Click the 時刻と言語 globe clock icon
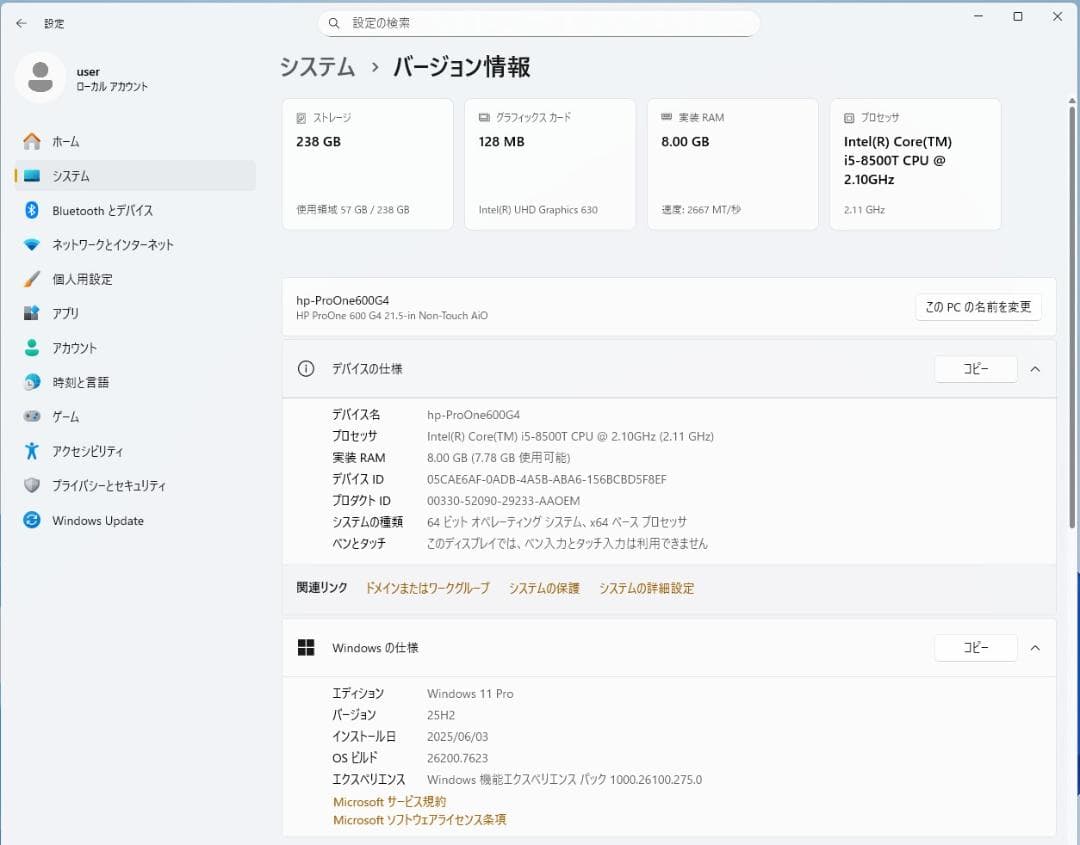 click(32, 382)
